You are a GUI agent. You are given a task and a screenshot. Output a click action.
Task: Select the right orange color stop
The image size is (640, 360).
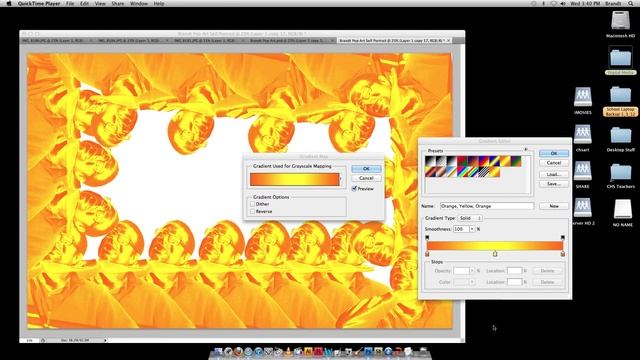(562, 254)
